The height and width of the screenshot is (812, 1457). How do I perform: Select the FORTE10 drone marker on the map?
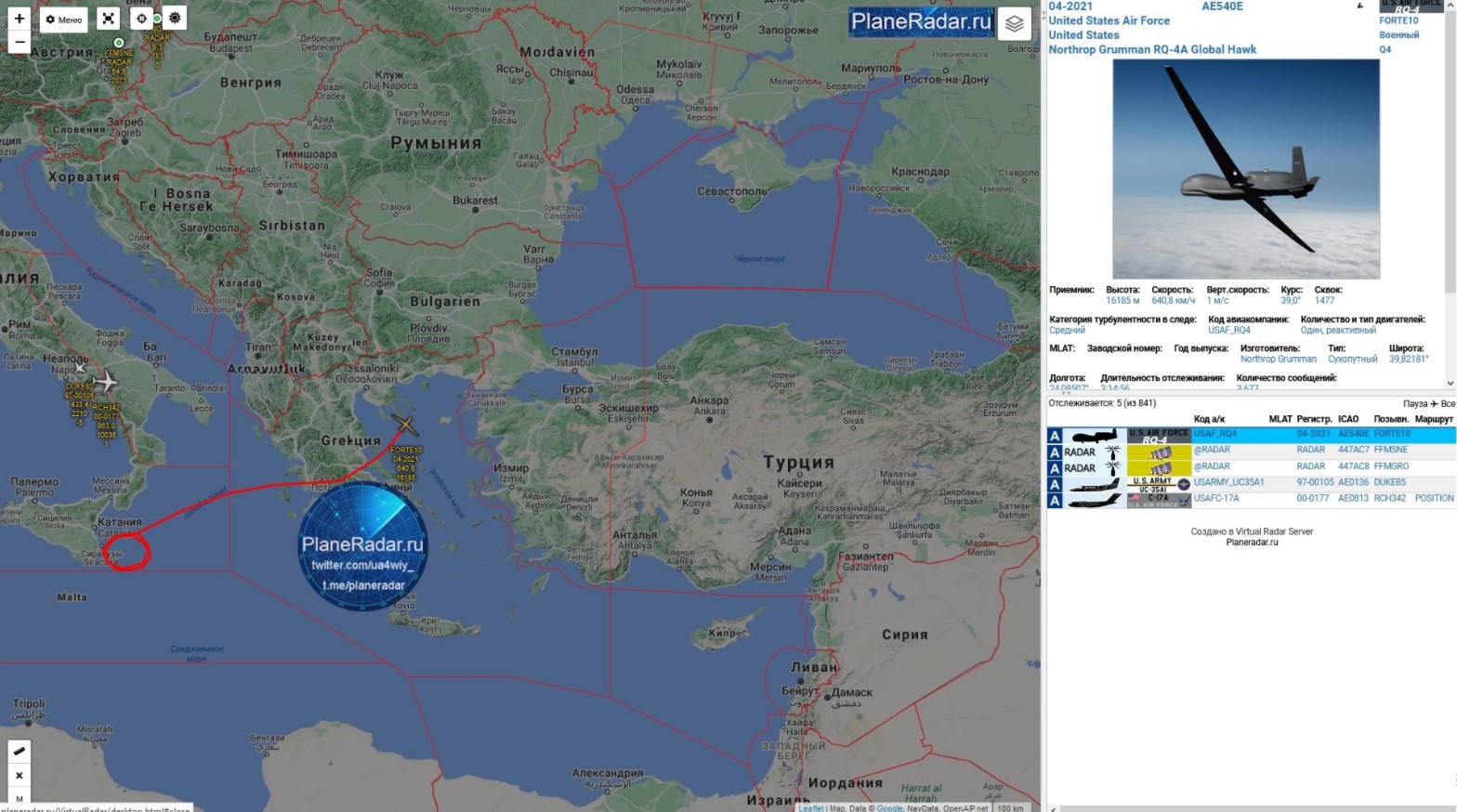(405, 426)
